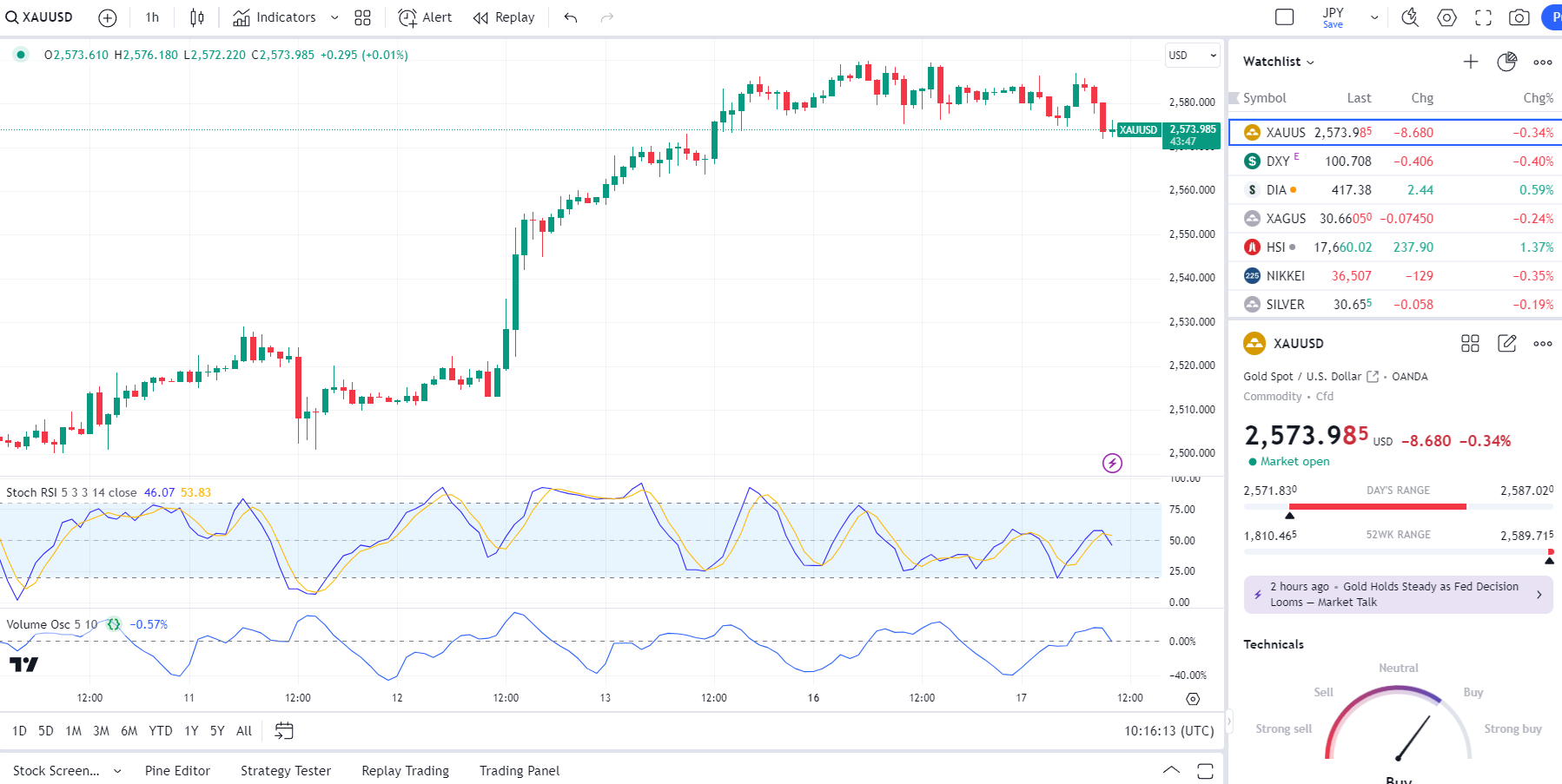Image resolution: width=1562 pixels, height=784 pixels.
Task: Expand the USD currency dropdown
Action: point(1193,56)
